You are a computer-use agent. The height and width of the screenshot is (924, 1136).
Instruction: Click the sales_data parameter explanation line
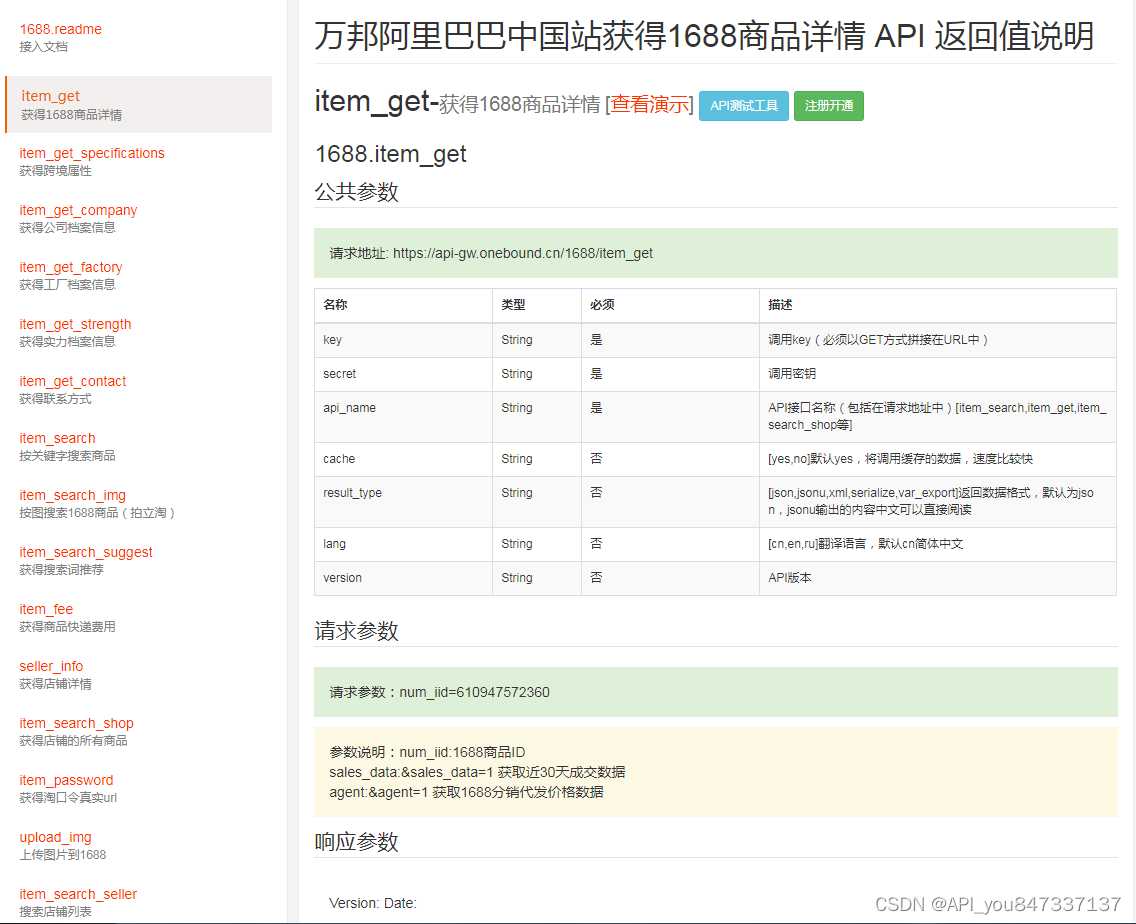[x=477, y=772]
